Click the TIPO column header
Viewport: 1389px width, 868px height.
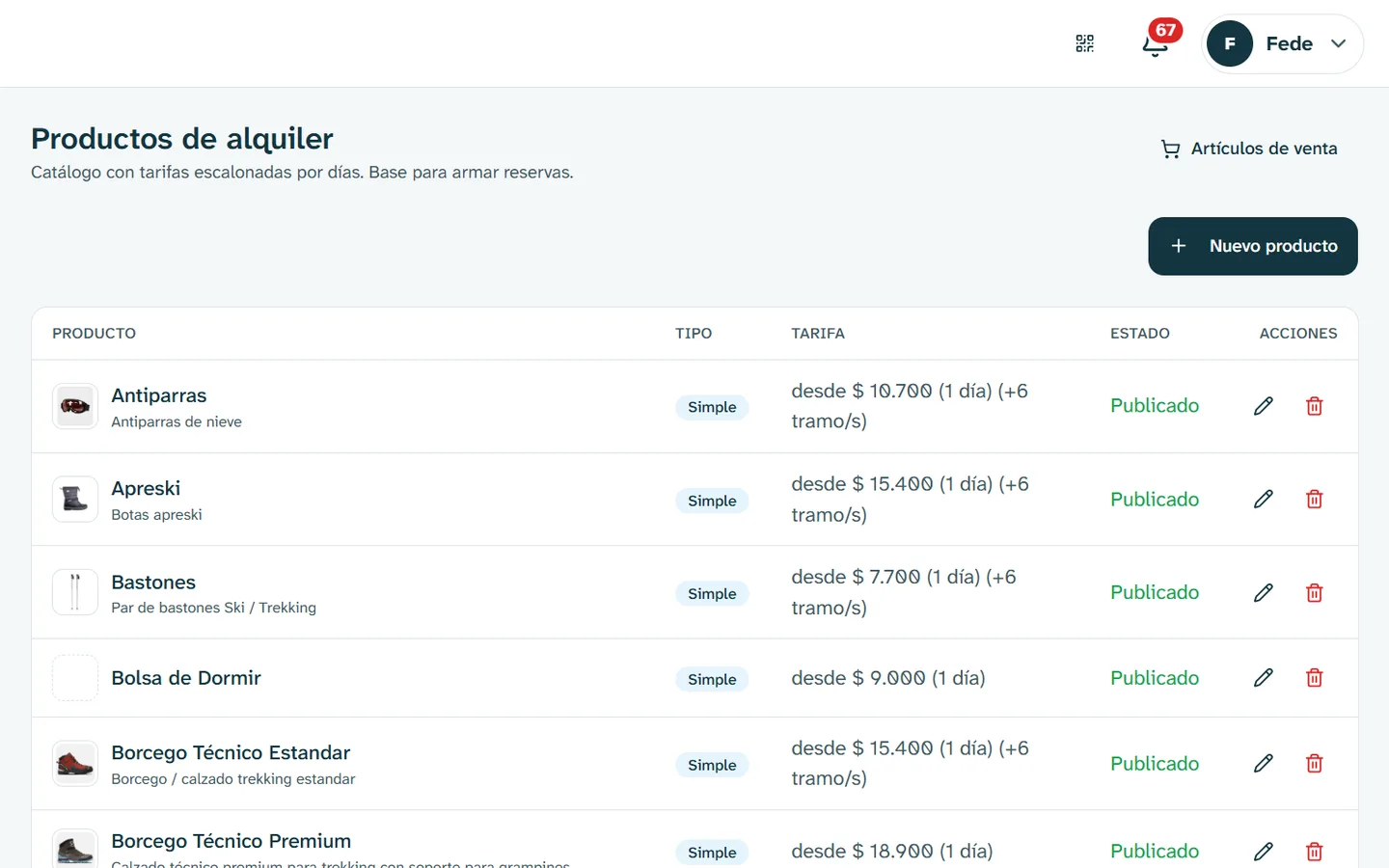694,334
